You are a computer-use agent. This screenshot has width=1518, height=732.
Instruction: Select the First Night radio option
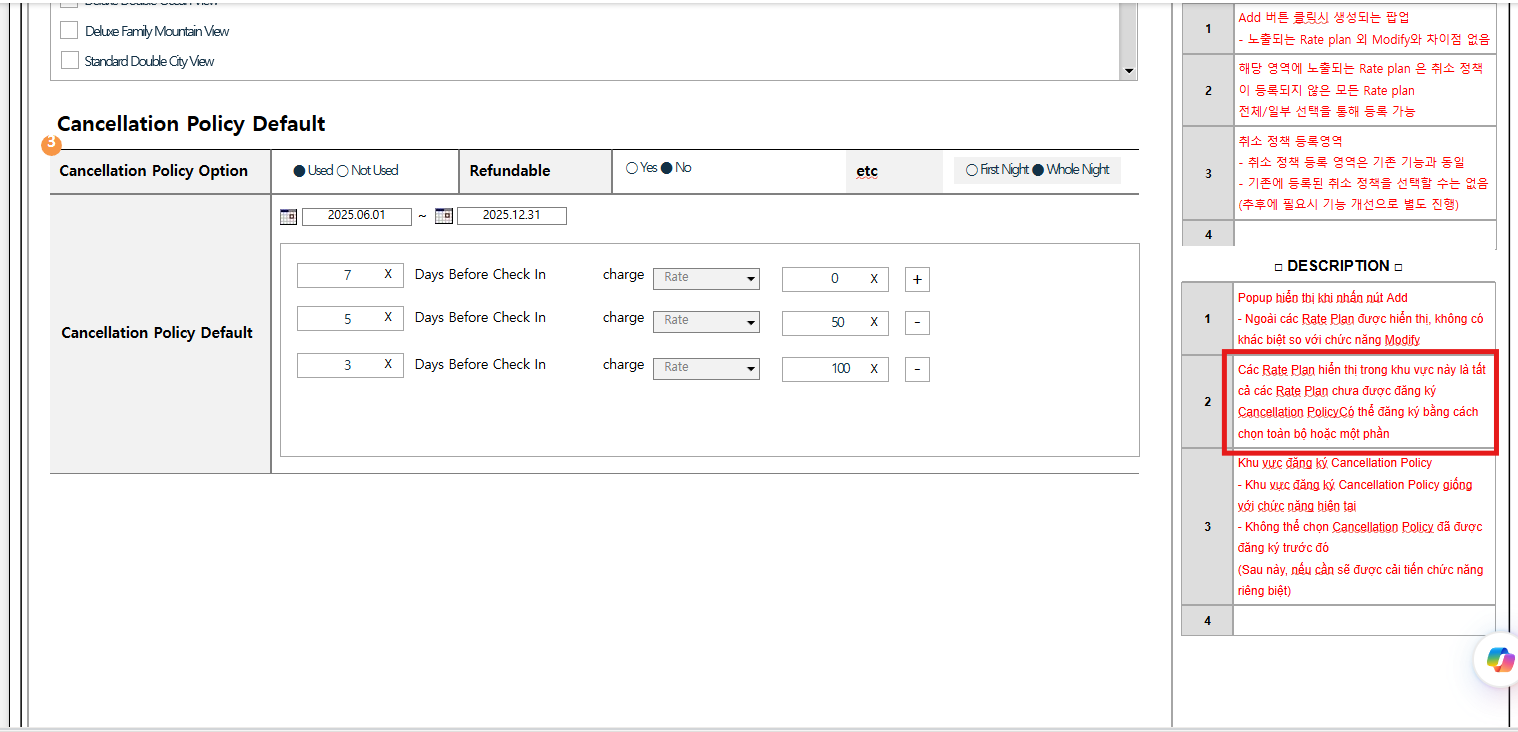tap(972, 170)
